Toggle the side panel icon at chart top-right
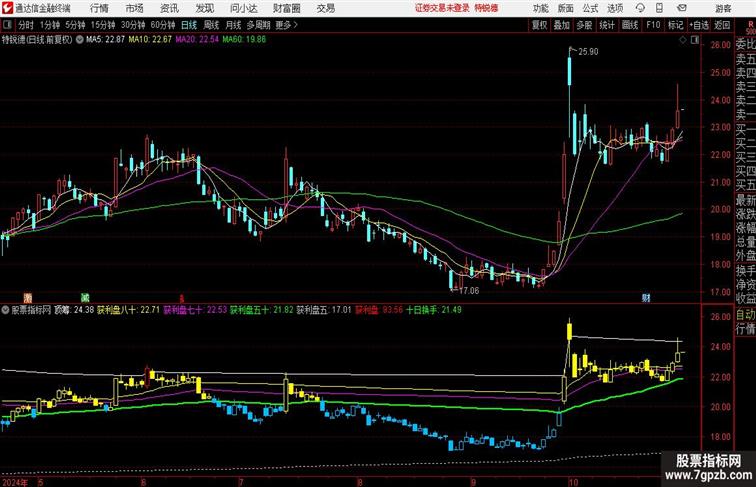The width and height of the screenshot is (756, 487). pyautogui.click(x=695, y=41)
